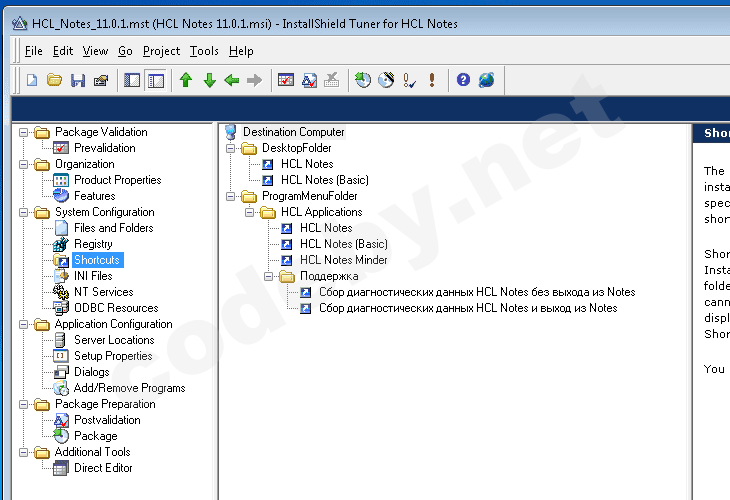Select Prevalidation in the left tree
730x500 pixels.
pyautogui.click(x=105, y=148)
